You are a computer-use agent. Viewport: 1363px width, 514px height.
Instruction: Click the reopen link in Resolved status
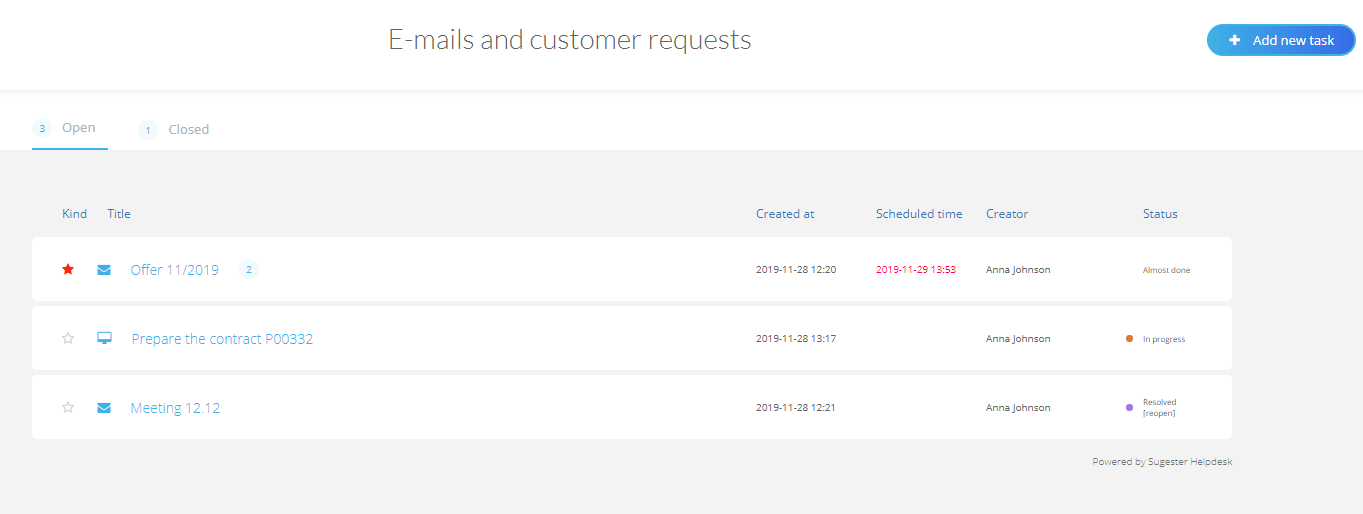[1159, 413]
